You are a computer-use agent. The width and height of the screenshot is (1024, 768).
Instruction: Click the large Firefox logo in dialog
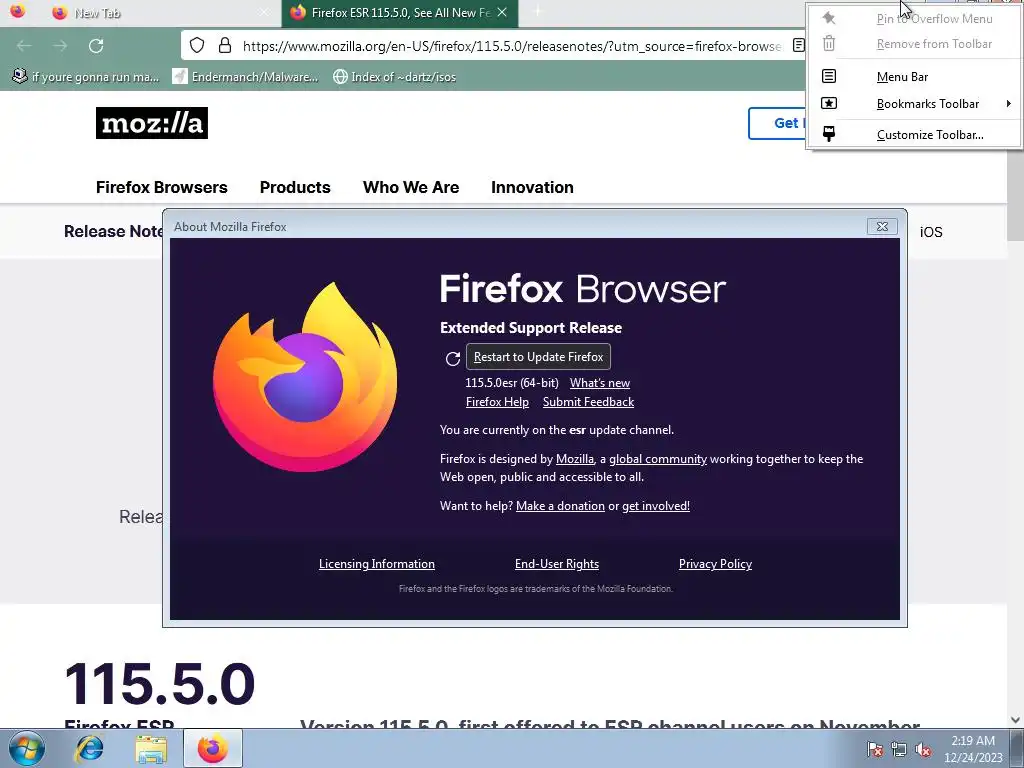point(304,377)
